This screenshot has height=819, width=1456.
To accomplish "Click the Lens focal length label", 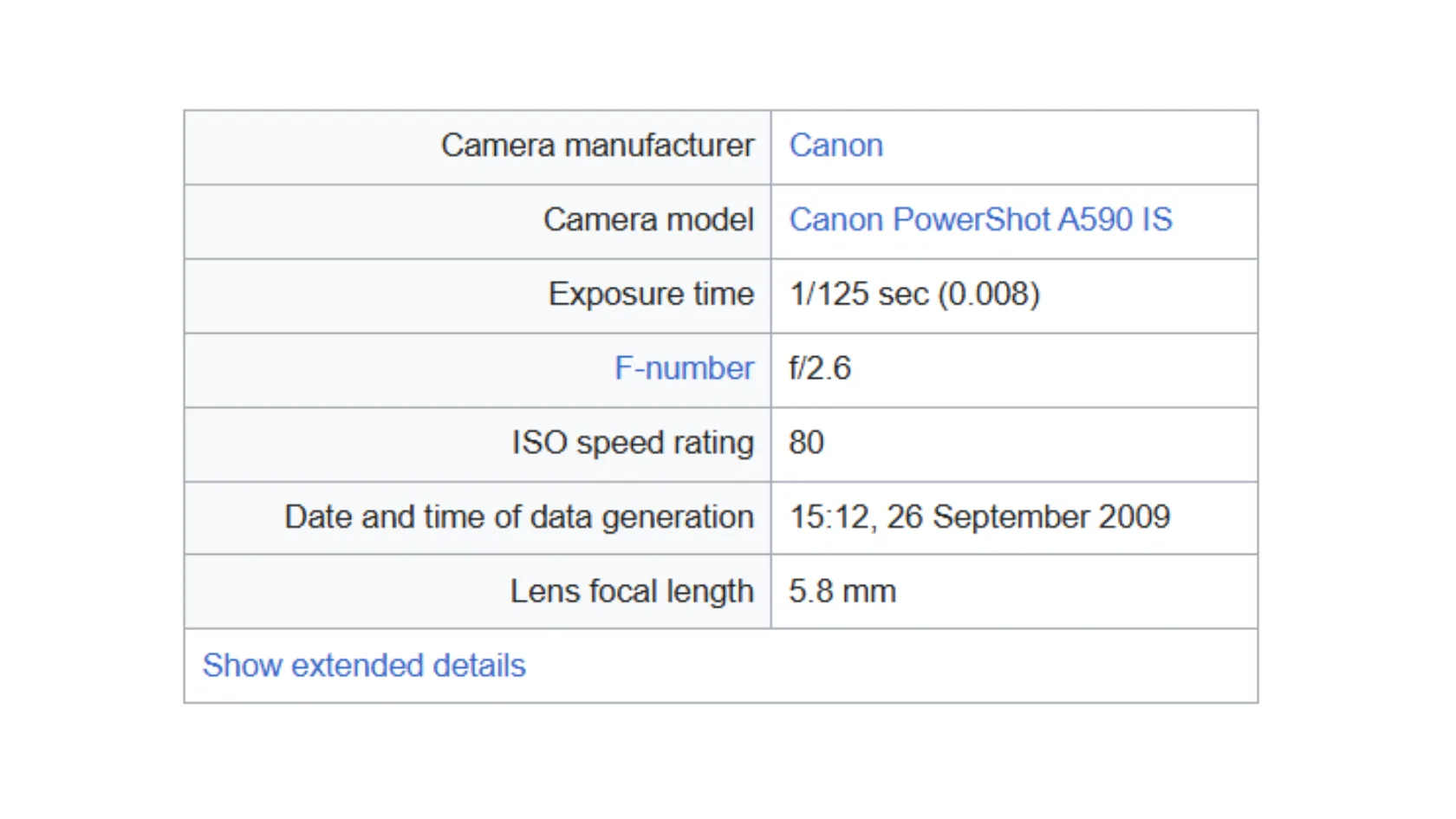I will pos(632,592).
